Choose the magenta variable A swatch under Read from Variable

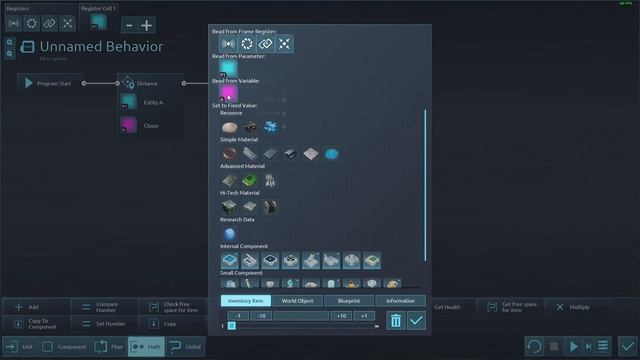pos(228,93)
